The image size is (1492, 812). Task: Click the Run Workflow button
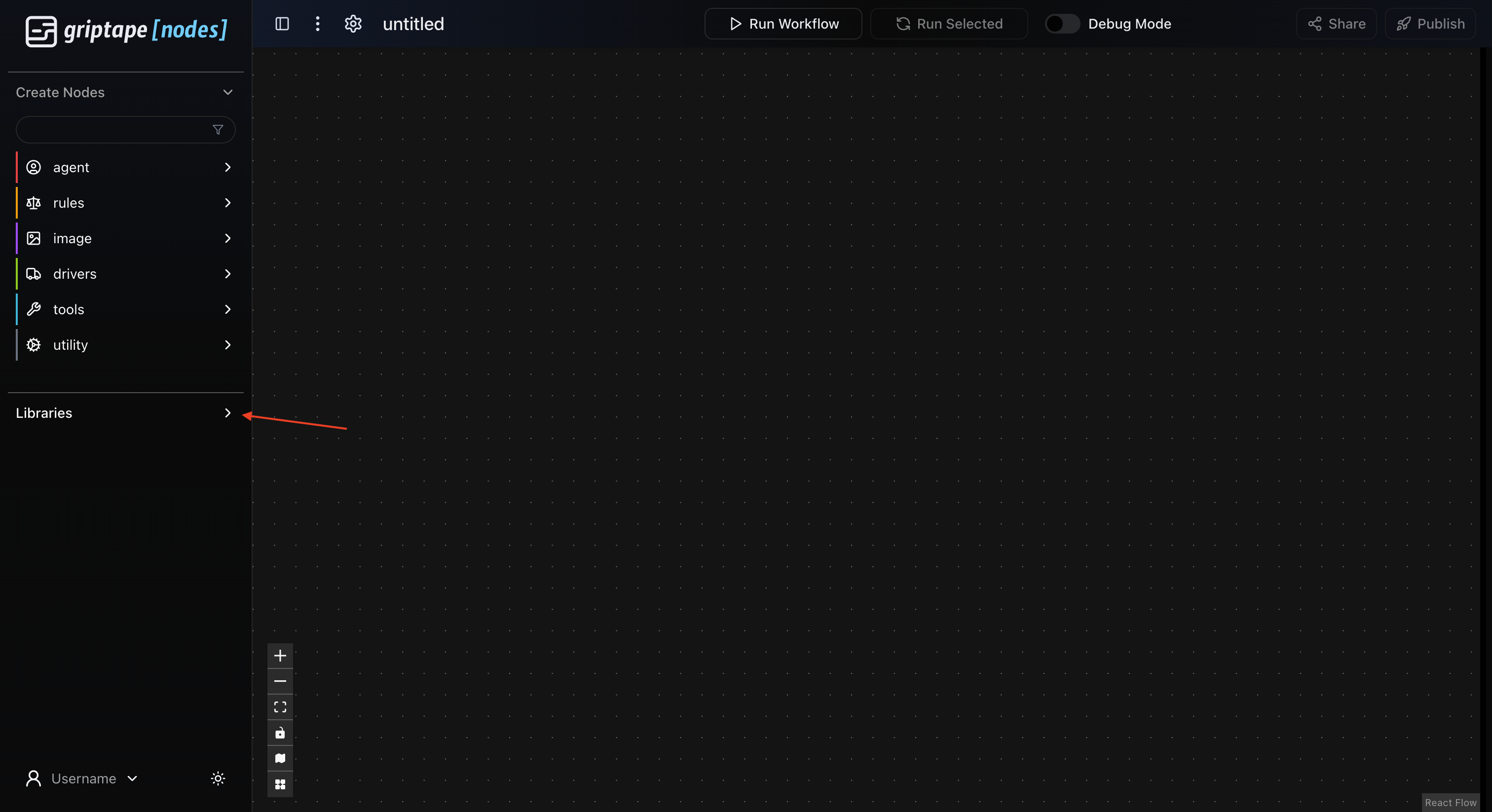(783, 24)
